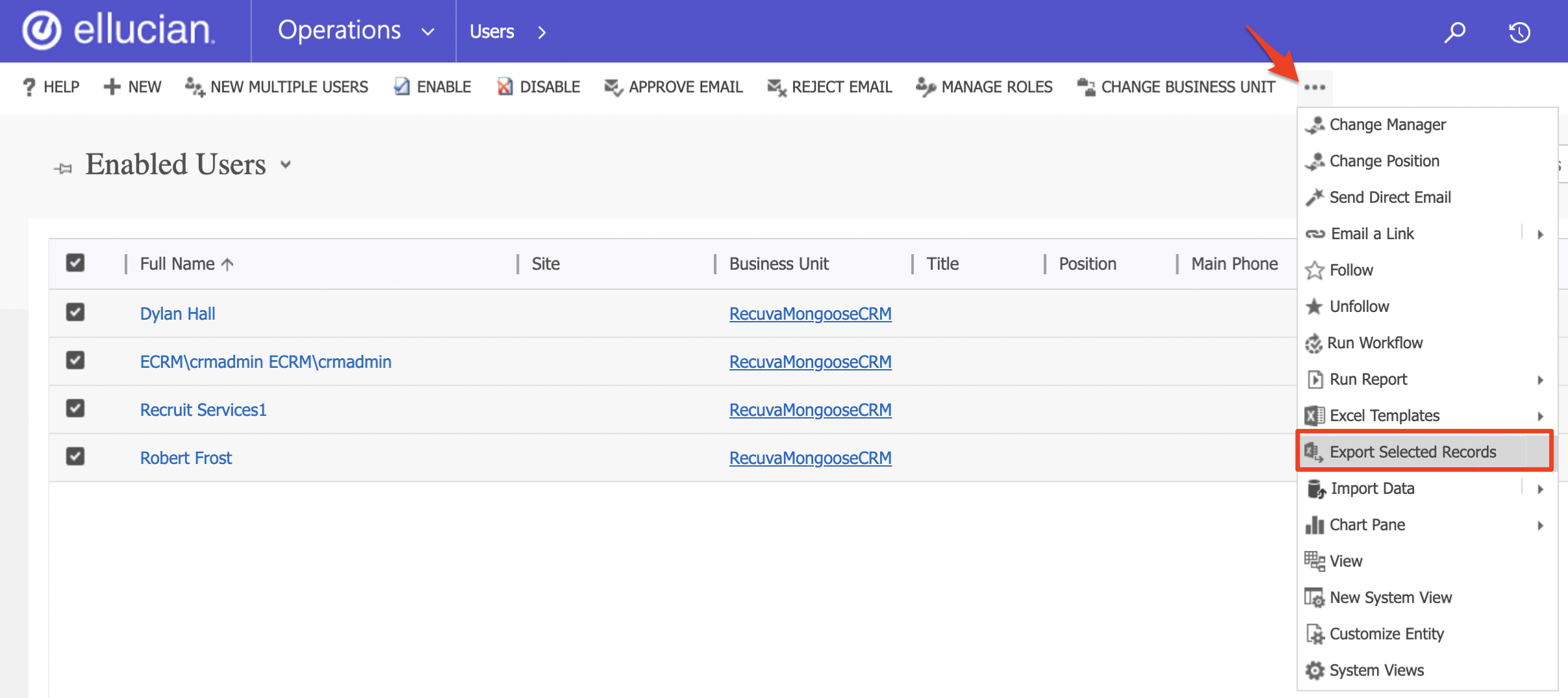This screenshot has width=1568, height=698.
Task: Open the more commands ellipsis button
Action: (1314, 87)
